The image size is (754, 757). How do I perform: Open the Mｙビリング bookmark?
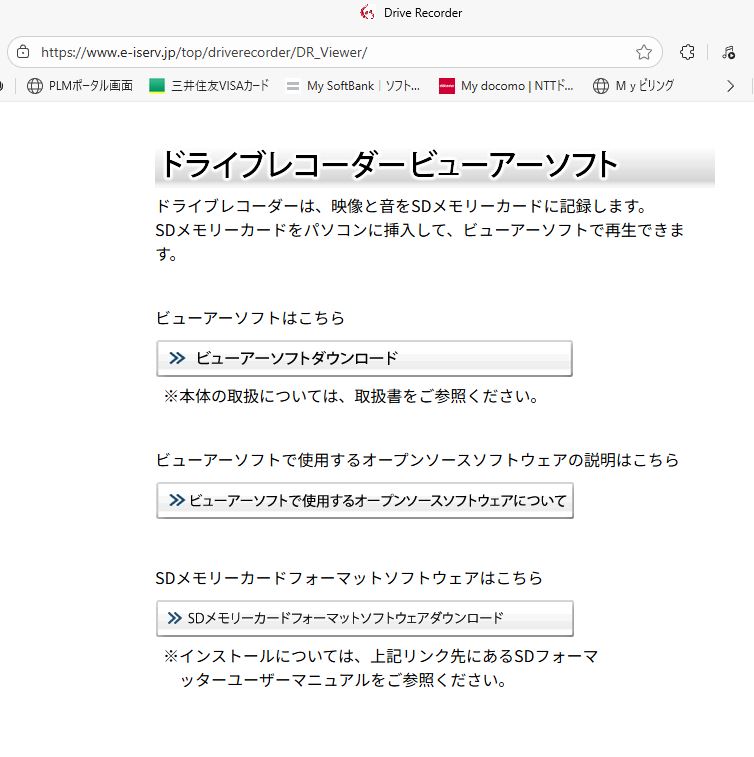pos(633,86)
